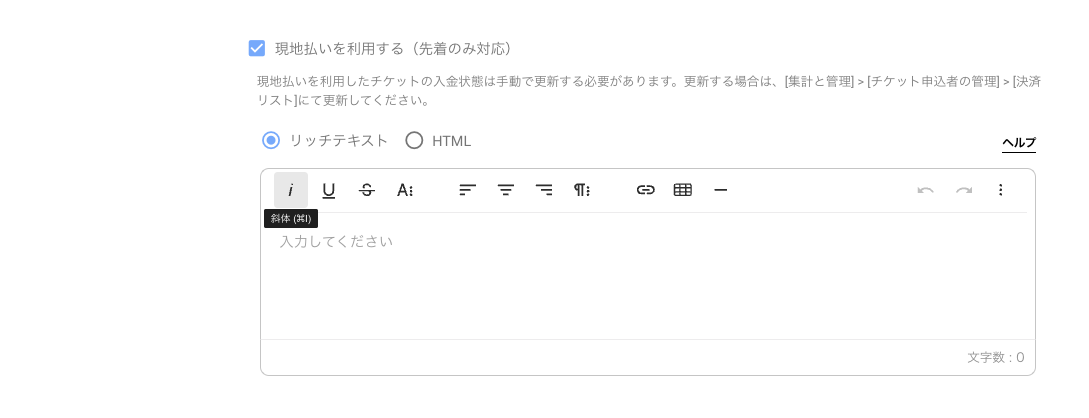The image size is (1089, 418).
Task: Undo the last edit
Action: [x=925, y=190]
